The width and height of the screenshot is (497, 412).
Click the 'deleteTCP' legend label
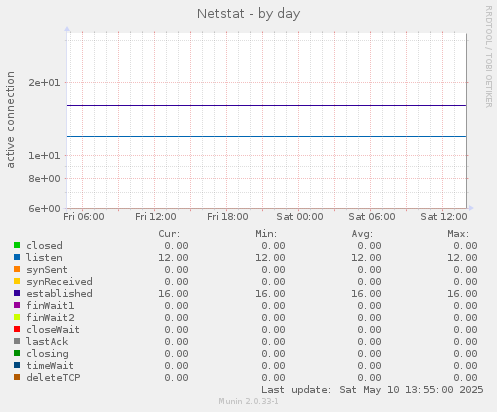(x=53, y=378)
